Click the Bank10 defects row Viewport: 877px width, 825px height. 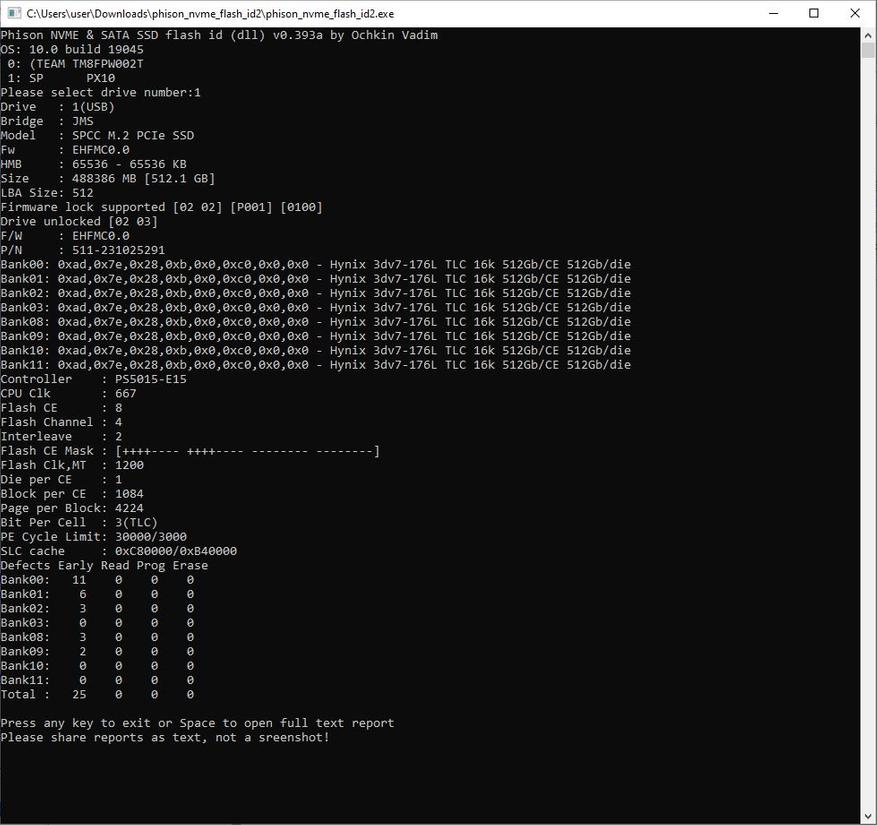[x=97, y=666]
